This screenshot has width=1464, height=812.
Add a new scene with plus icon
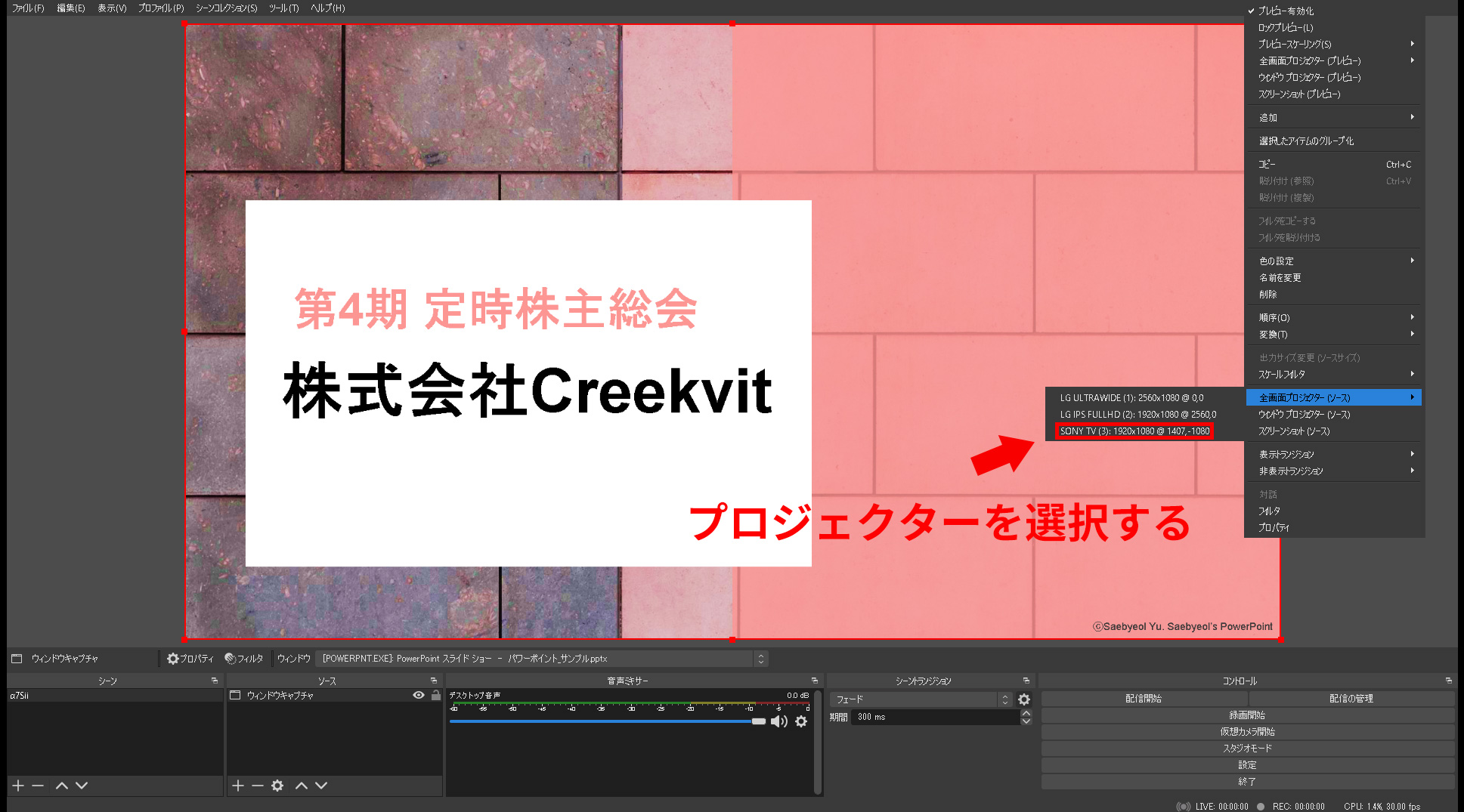18,786
